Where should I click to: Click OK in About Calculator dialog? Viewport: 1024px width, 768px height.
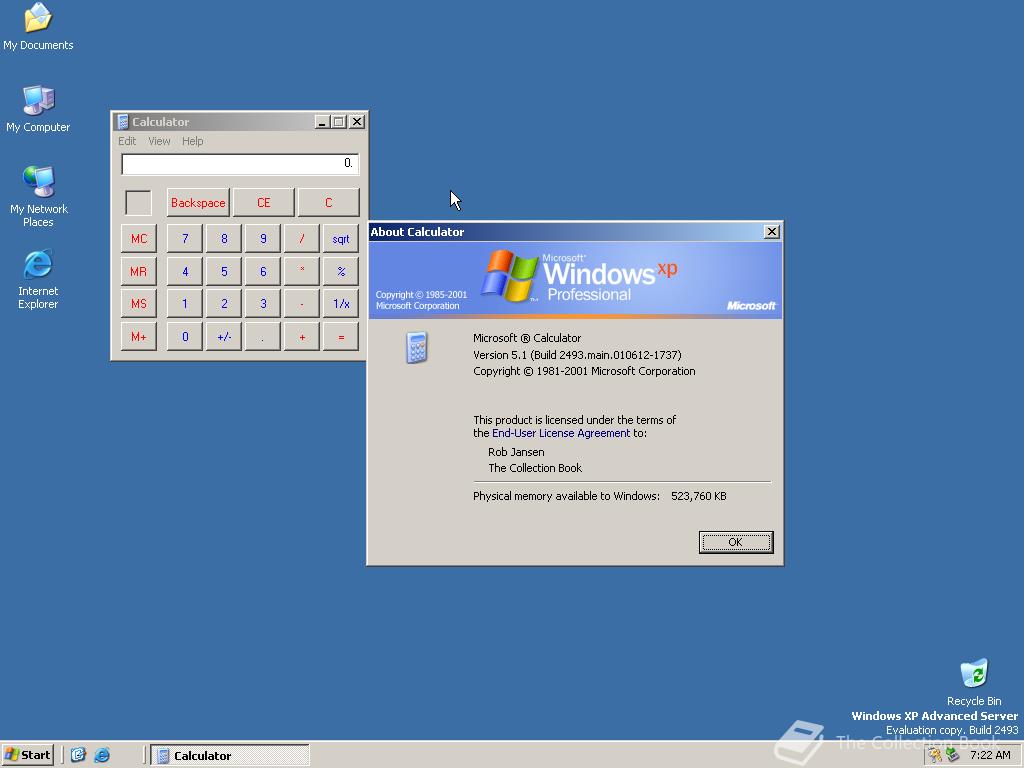tap(735, 542)
